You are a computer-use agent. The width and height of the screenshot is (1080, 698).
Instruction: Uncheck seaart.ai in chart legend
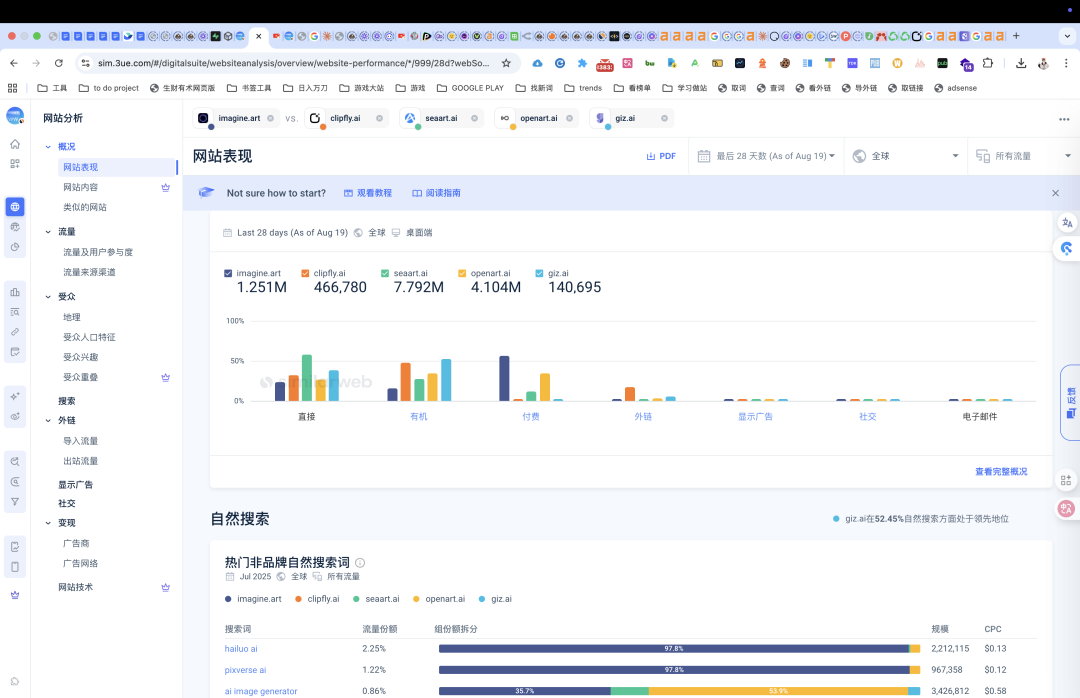[385, 274]
